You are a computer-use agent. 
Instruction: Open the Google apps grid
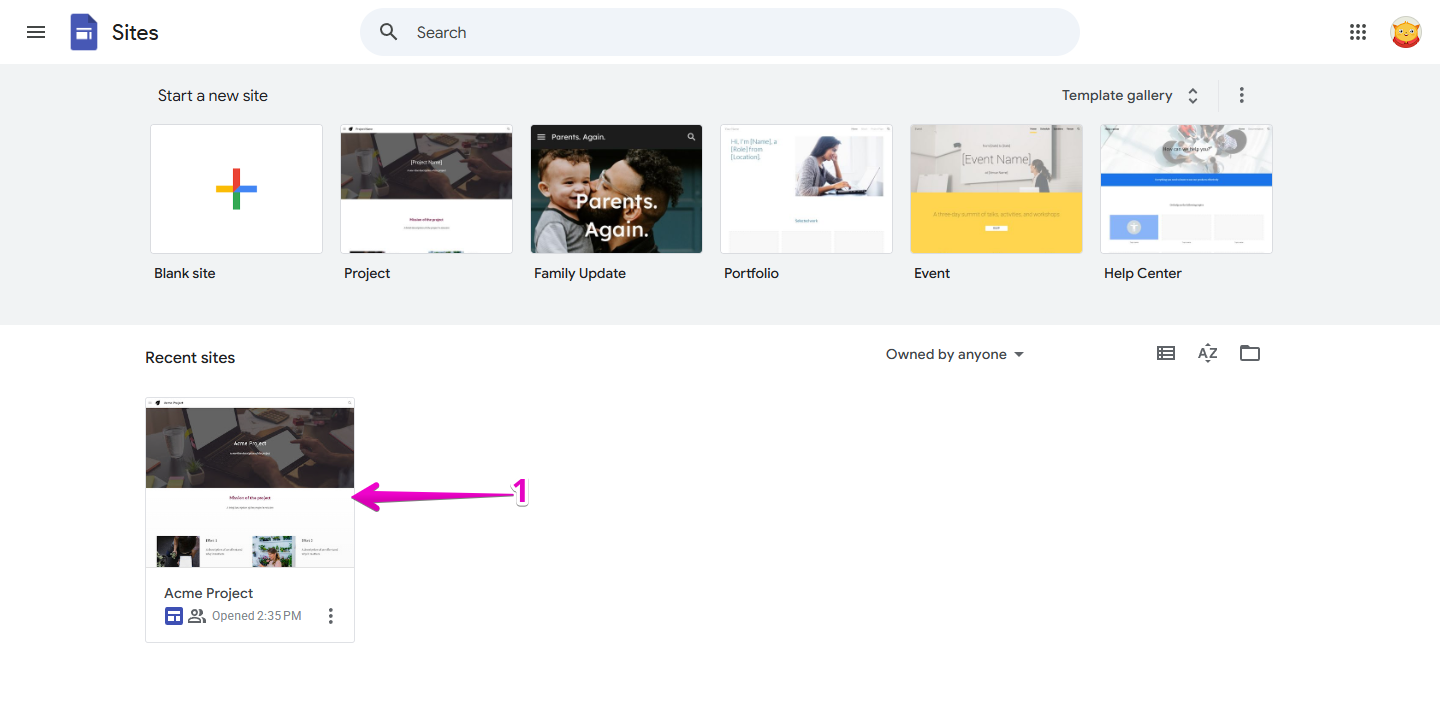tap(1357, 32)
